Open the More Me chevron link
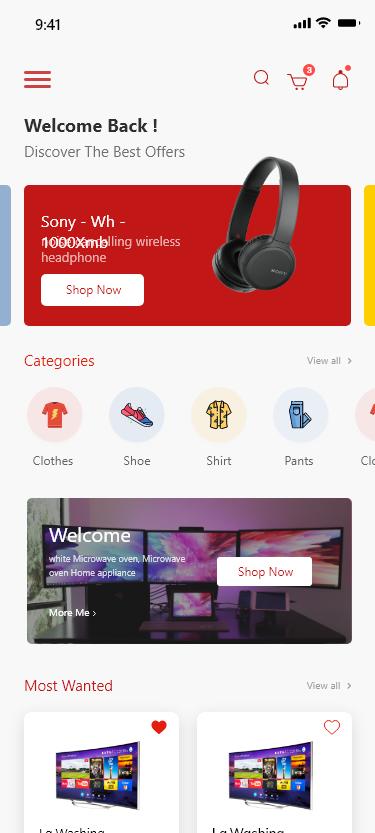 (x=73, y=613)
